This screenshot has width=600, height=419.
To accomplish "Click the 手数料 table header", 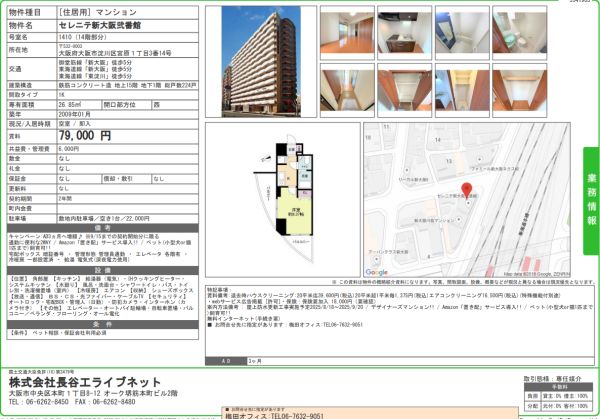I will pyautogui.click(x=558, y=387).
